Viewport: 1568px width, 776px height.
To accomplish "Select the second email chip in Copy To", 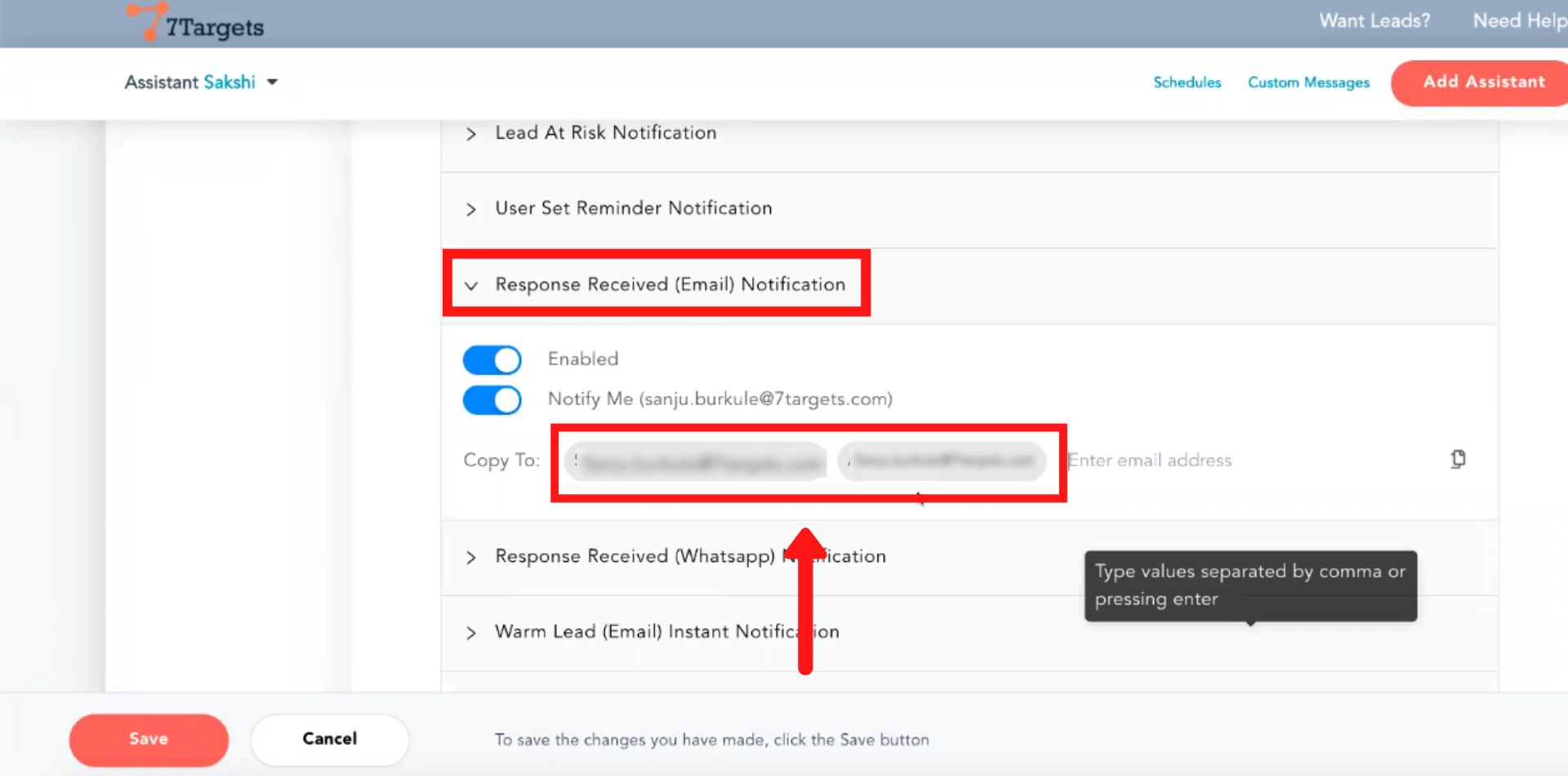I will [942, 462].
